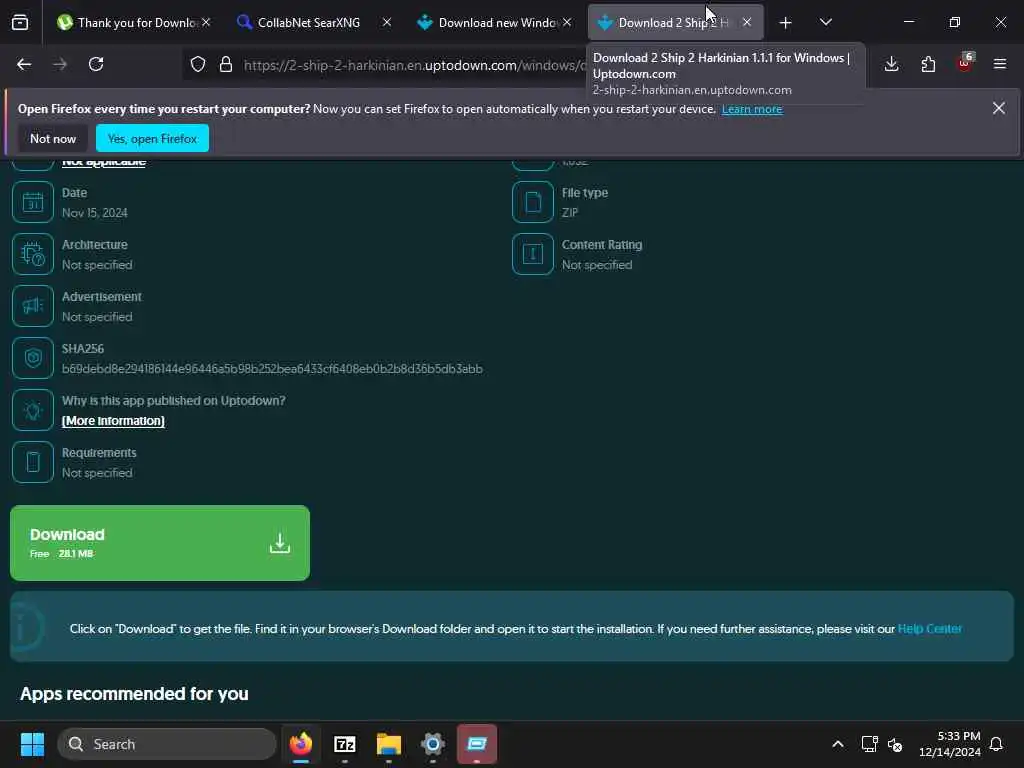Close the Download new Windows tab
Screen dimensions: 1024x768
(567, 22)
